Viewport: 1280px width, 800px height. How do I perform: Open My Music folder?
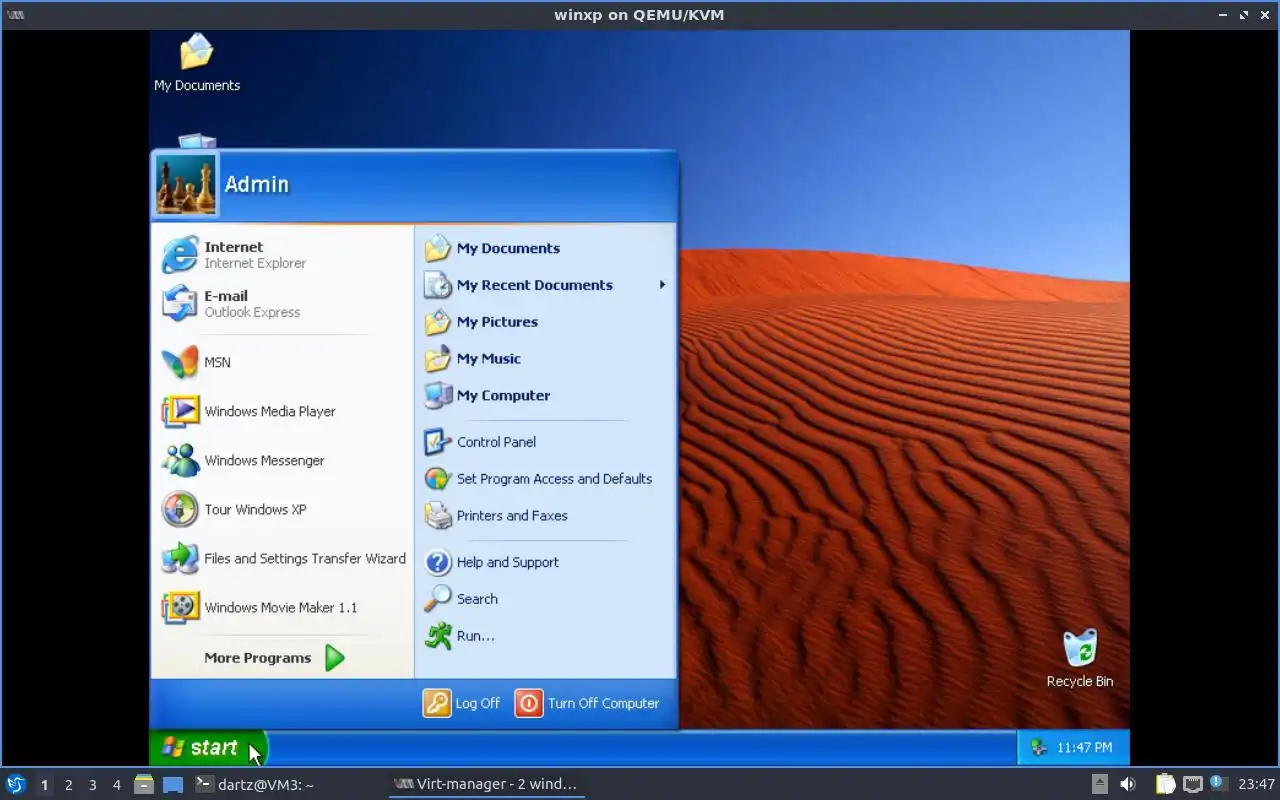545,358
